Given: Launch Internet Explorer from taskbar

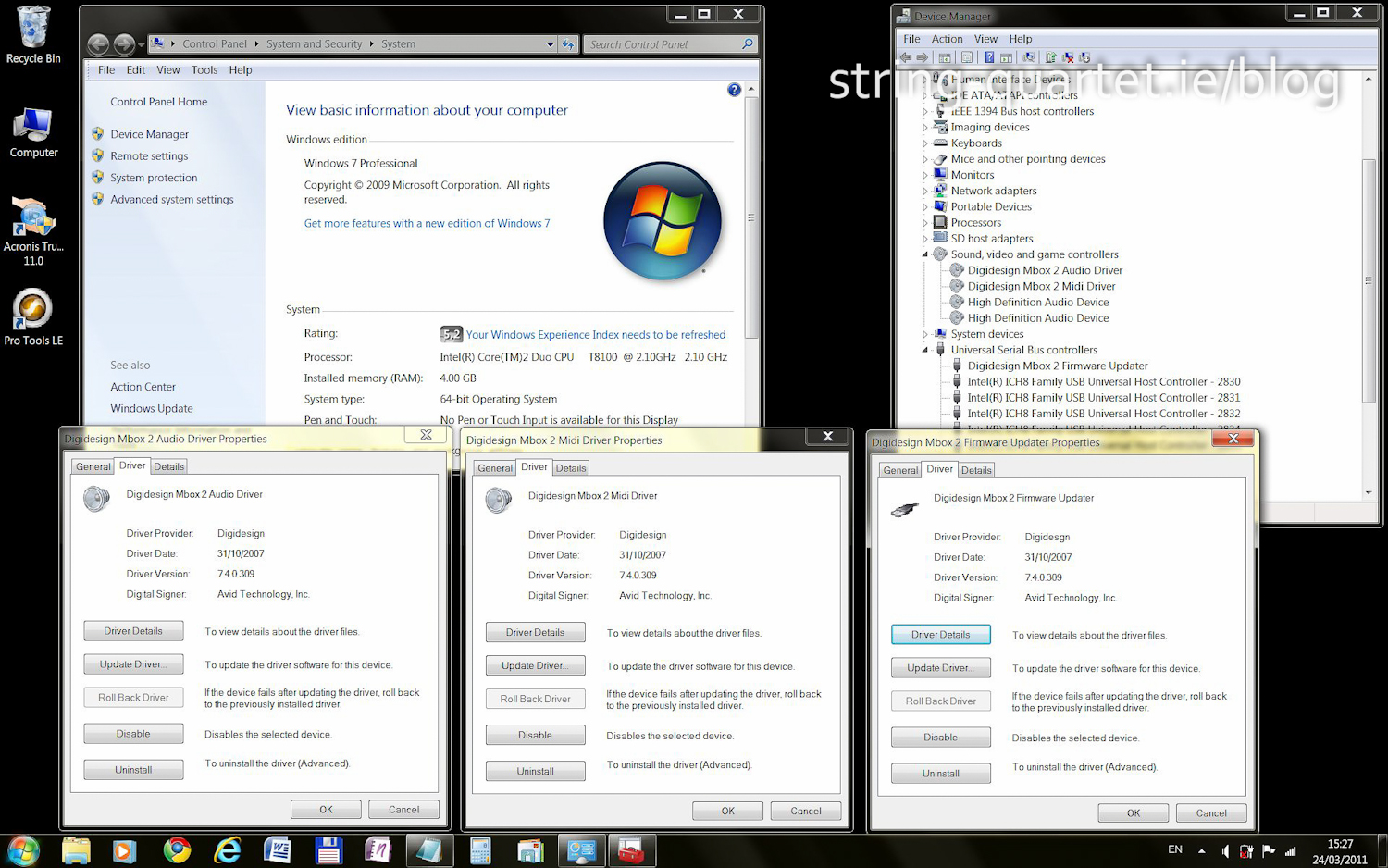Looking at the screenshot, I should click(228, 850).
